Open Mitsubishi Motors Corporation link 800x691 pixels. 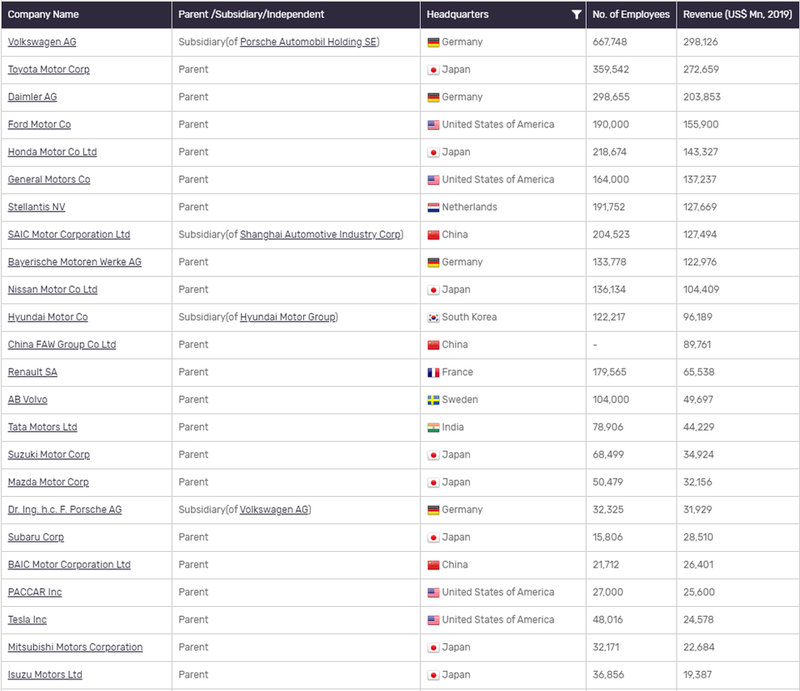coord(75,648)
